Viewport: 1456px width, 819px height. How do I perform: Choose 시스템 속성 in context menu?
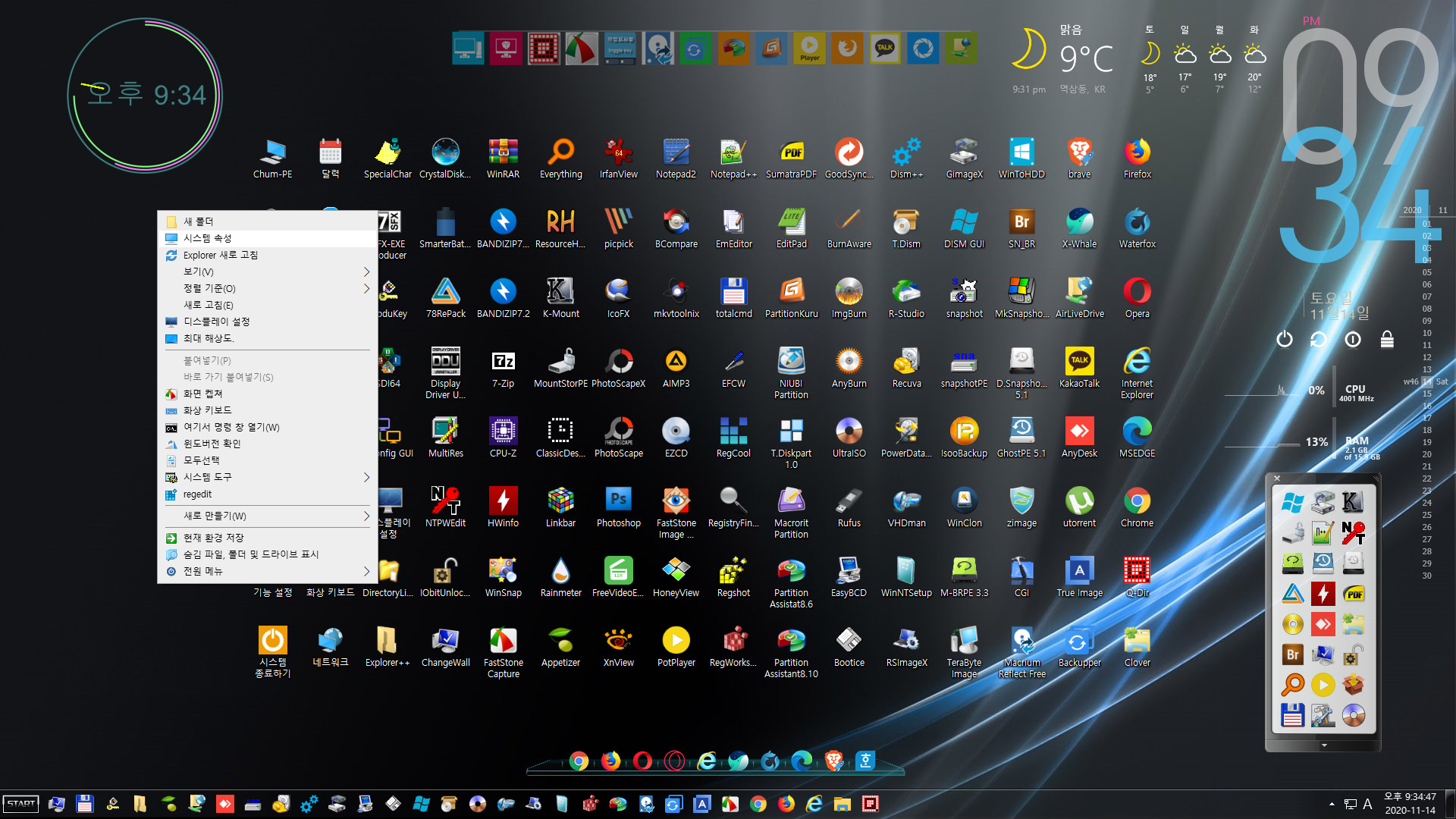(x=267, y=238)
